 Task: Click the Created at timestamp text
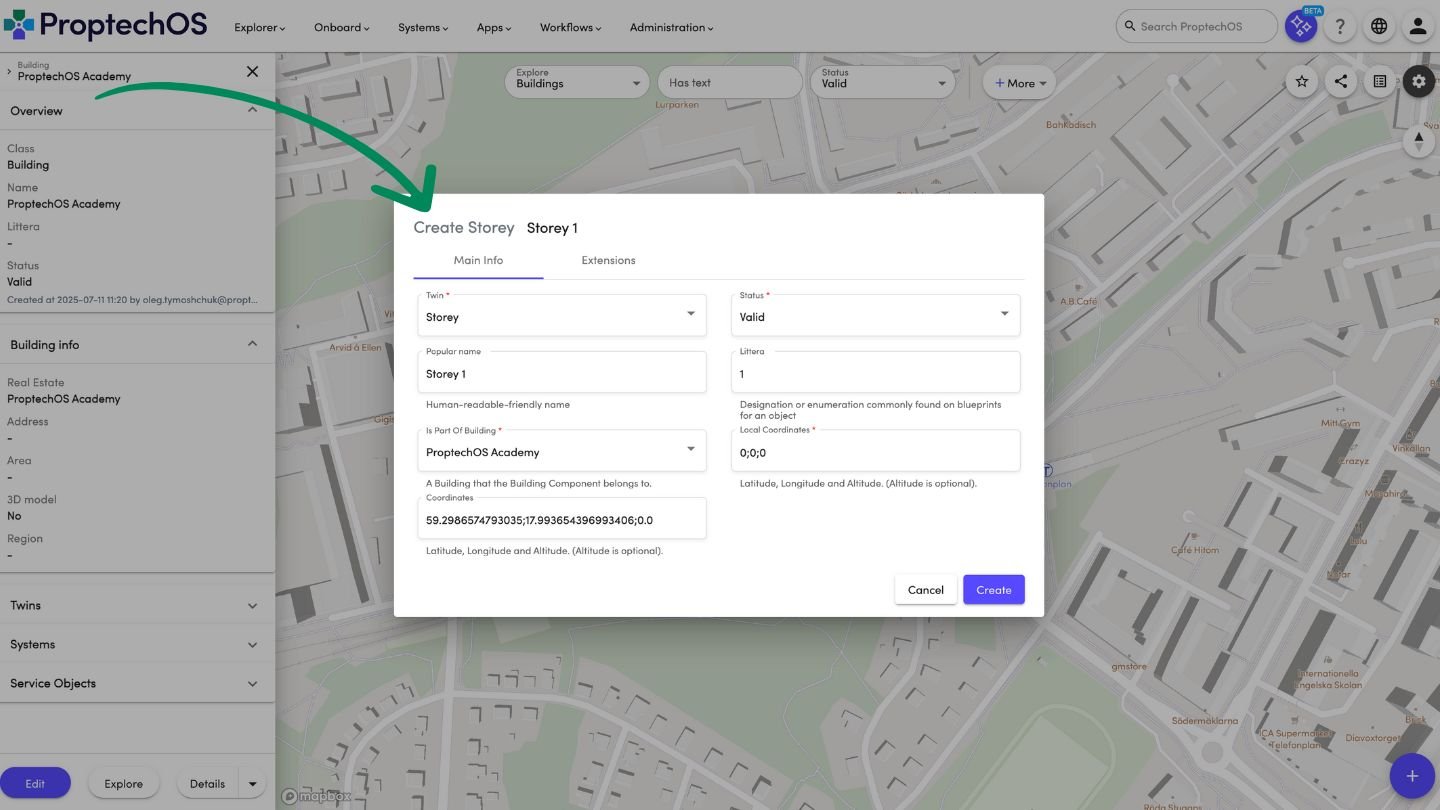(x=132, y=299)
